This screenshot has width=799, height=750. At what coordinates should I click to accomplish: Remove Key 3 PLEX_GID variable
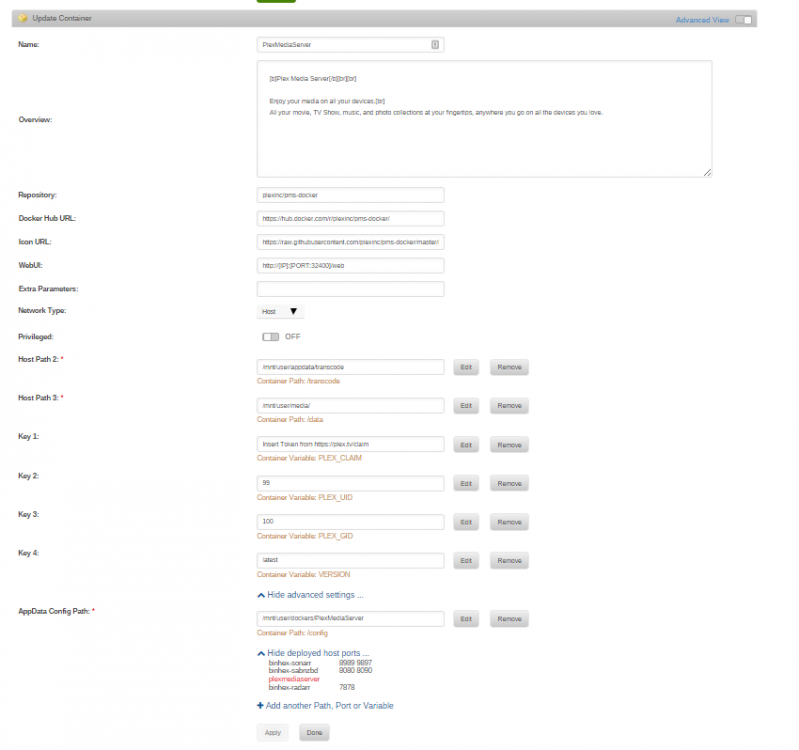pyautogui.click(x=510, y=522)
